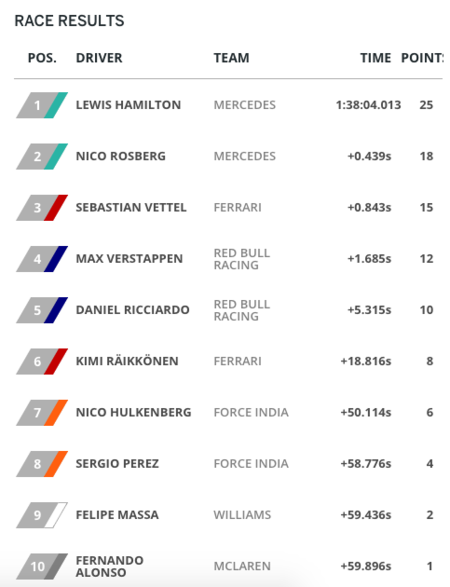This screenshot has width=450, height=587.
Task: Open Lewis Hamilton driver name
Action: [128, 105]
